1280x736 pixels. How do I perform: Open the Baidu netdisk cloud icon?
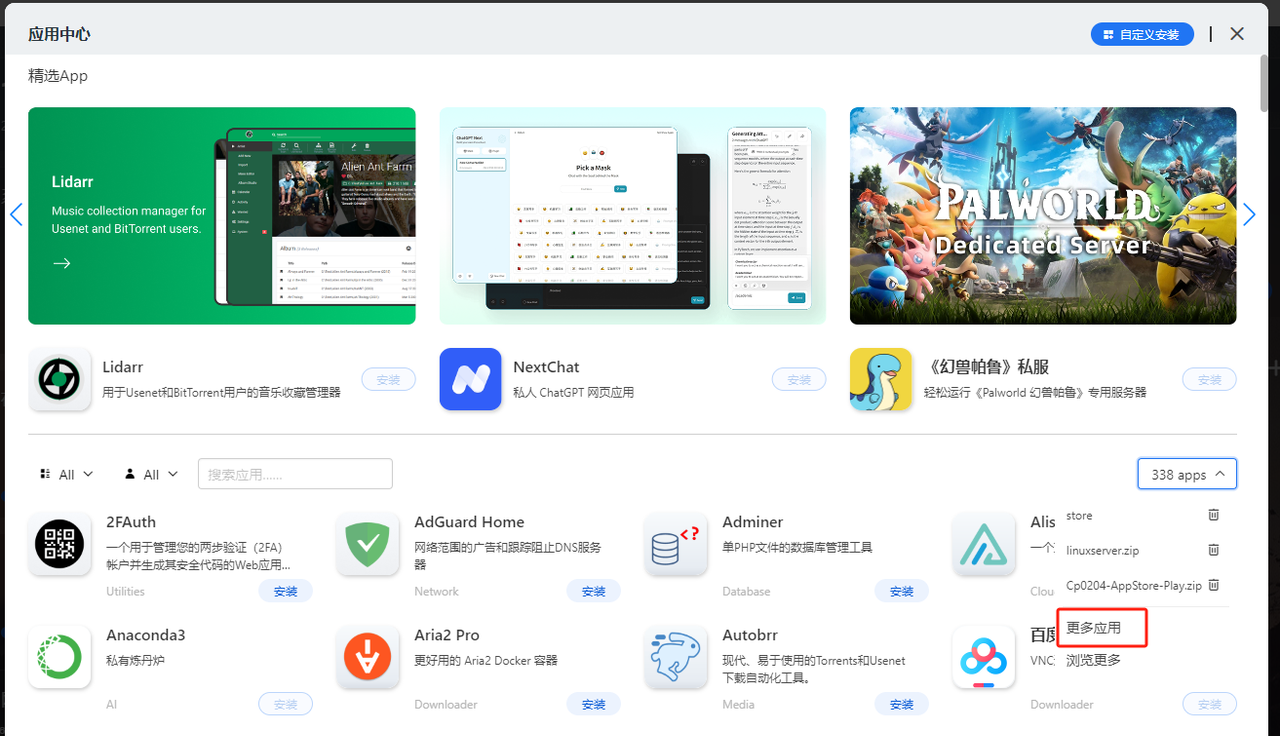point(983,657)
